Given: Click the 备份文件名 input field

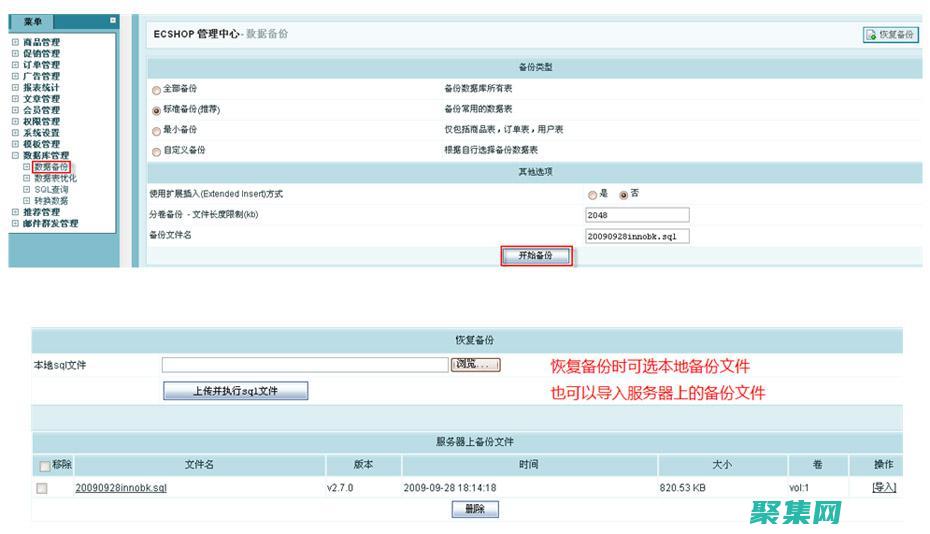Looking at the screenshot, I should pyautogui.click(x=637, y=237).
